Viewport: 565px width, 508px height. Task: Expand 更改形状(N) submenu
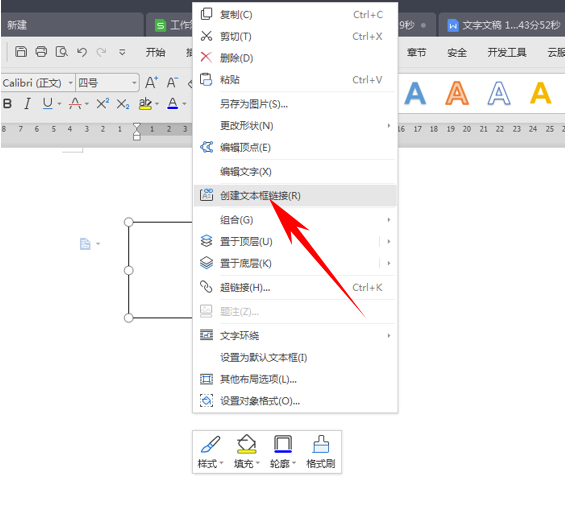tap(295, 126)
